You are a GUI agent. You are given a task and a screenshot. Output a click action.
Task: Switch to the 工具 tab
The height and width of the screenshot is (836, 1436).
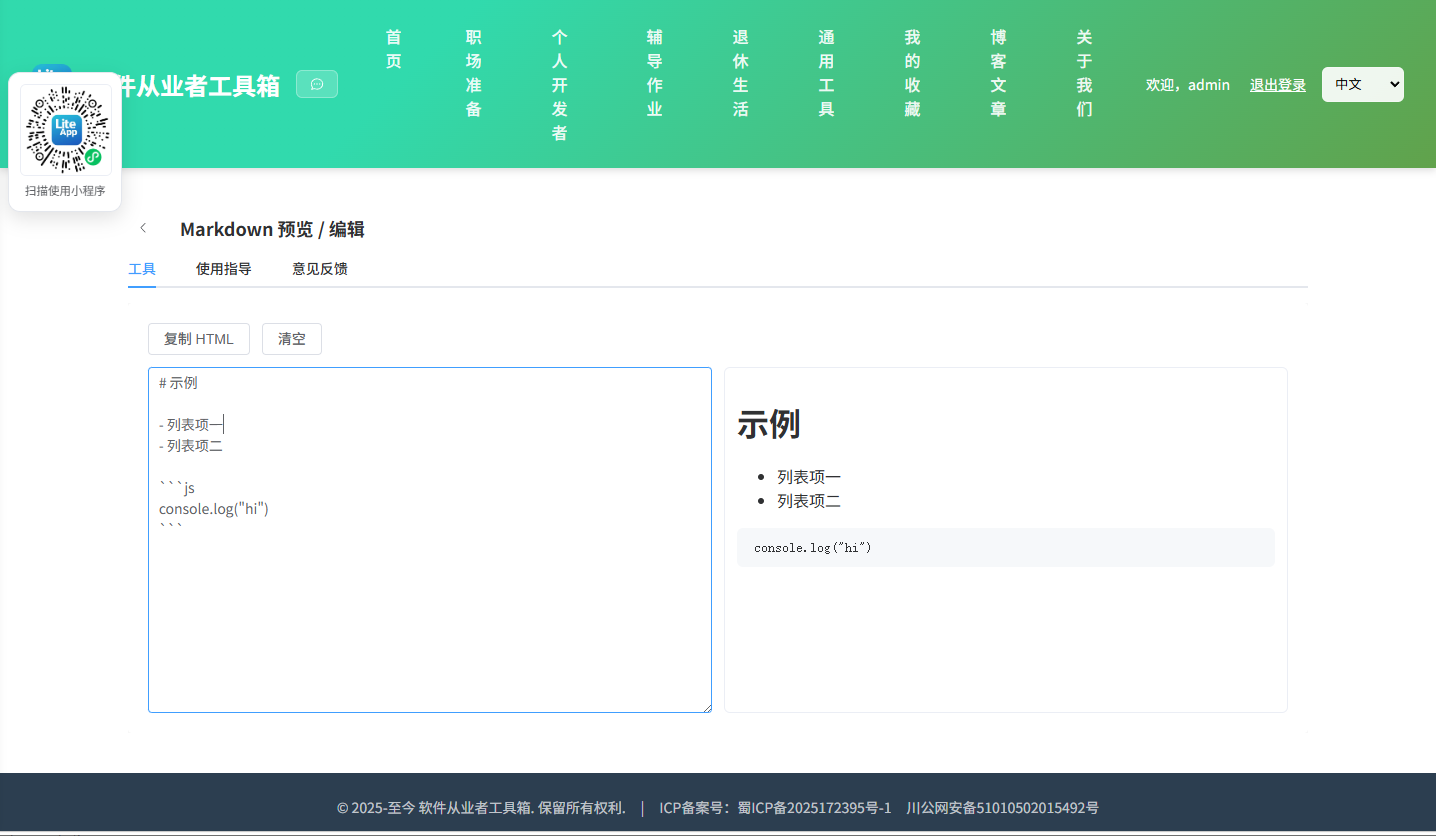click(x=142, y=269)
